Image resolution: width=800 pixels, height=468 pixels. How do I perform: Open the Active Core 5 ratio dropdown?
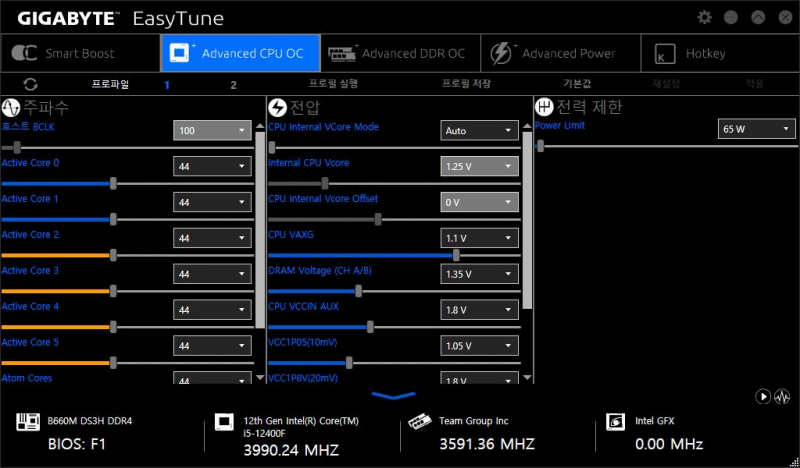(x=212, y=346)
